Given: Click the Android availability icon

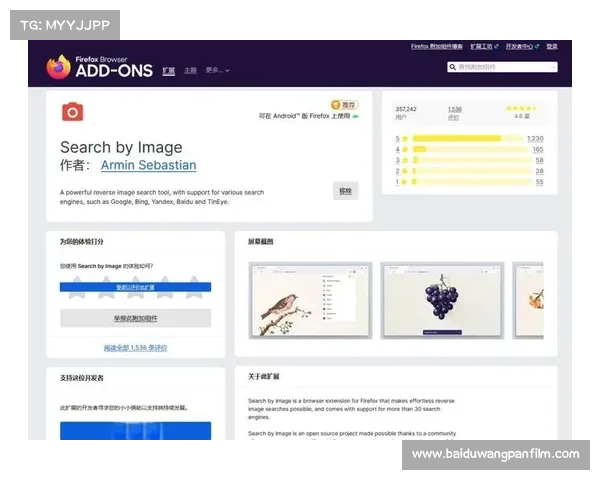Looking at the screenshot, I should 354,116.
